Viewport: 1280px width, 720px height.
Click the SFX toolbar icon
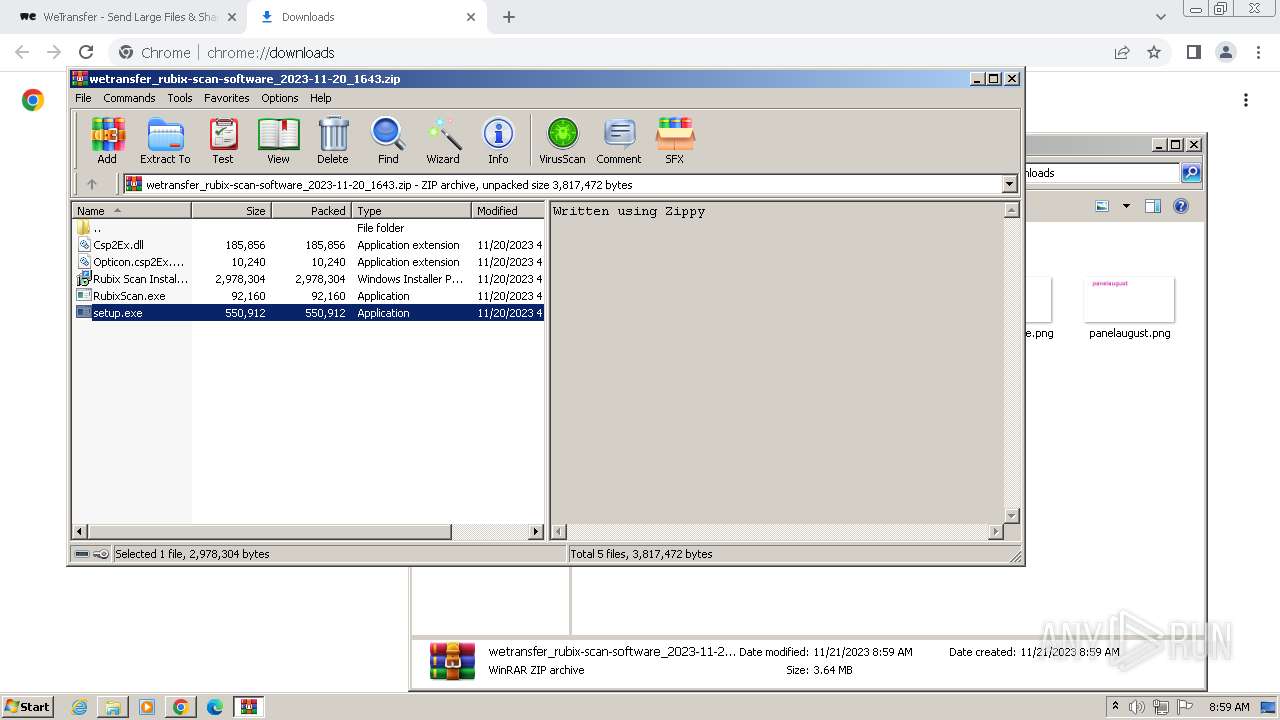(x=675, y=140)
